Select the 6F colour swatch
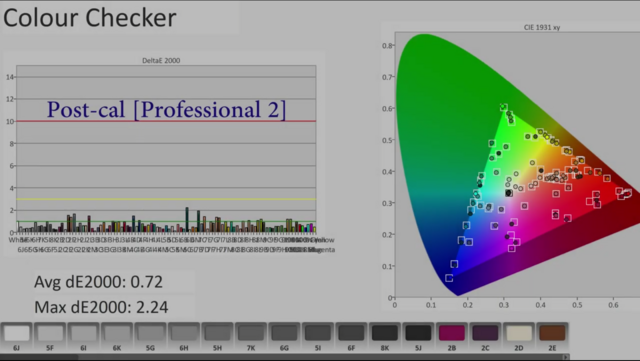 click(351, 333)
